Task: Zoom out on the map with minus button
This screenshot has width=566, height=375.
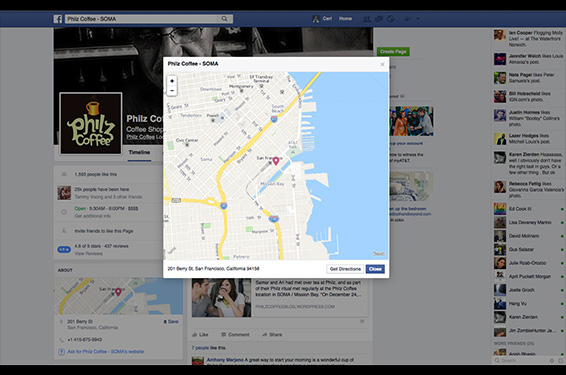Action: coord(172,91)
